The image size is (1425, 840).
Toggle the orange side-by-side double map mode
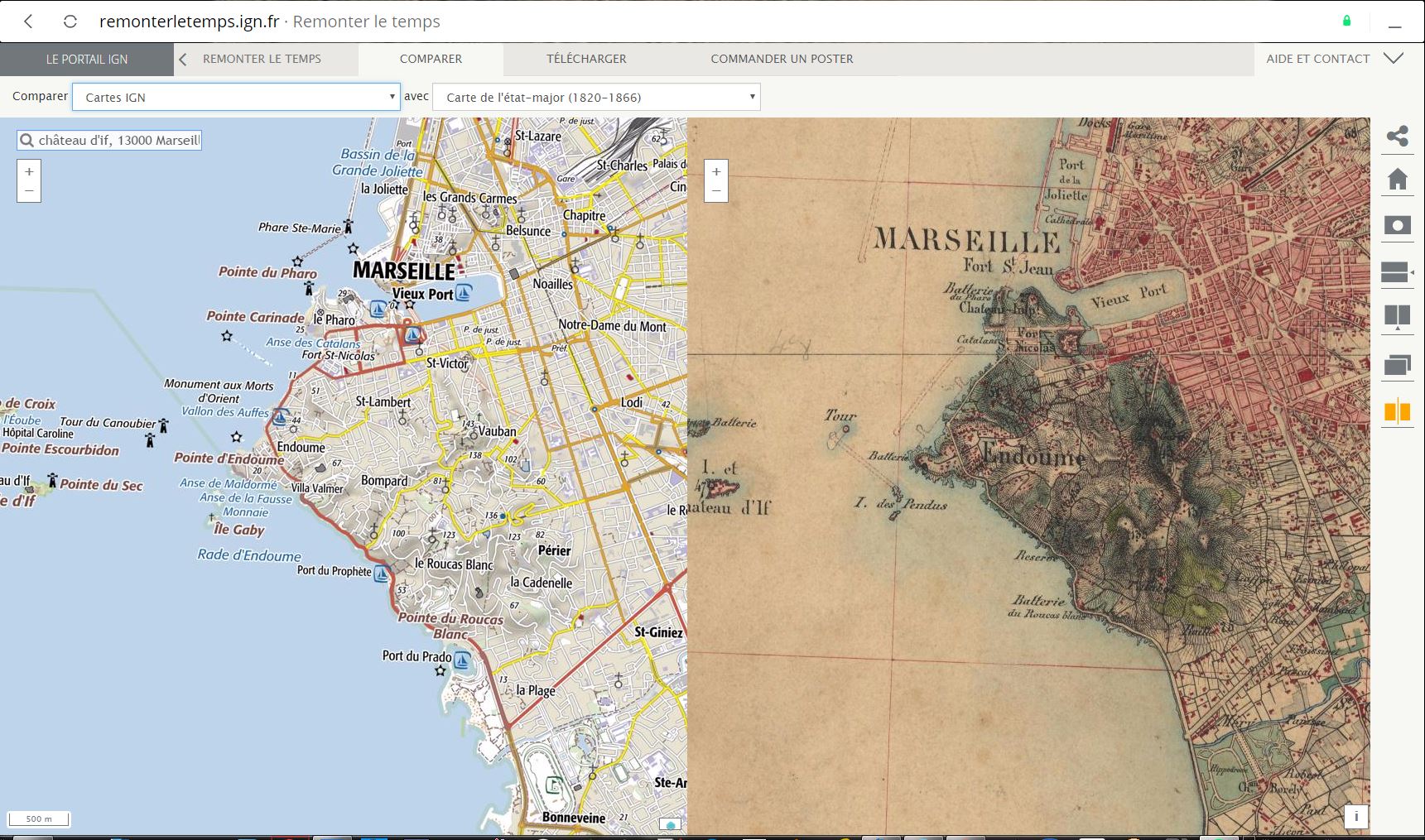1397,410
